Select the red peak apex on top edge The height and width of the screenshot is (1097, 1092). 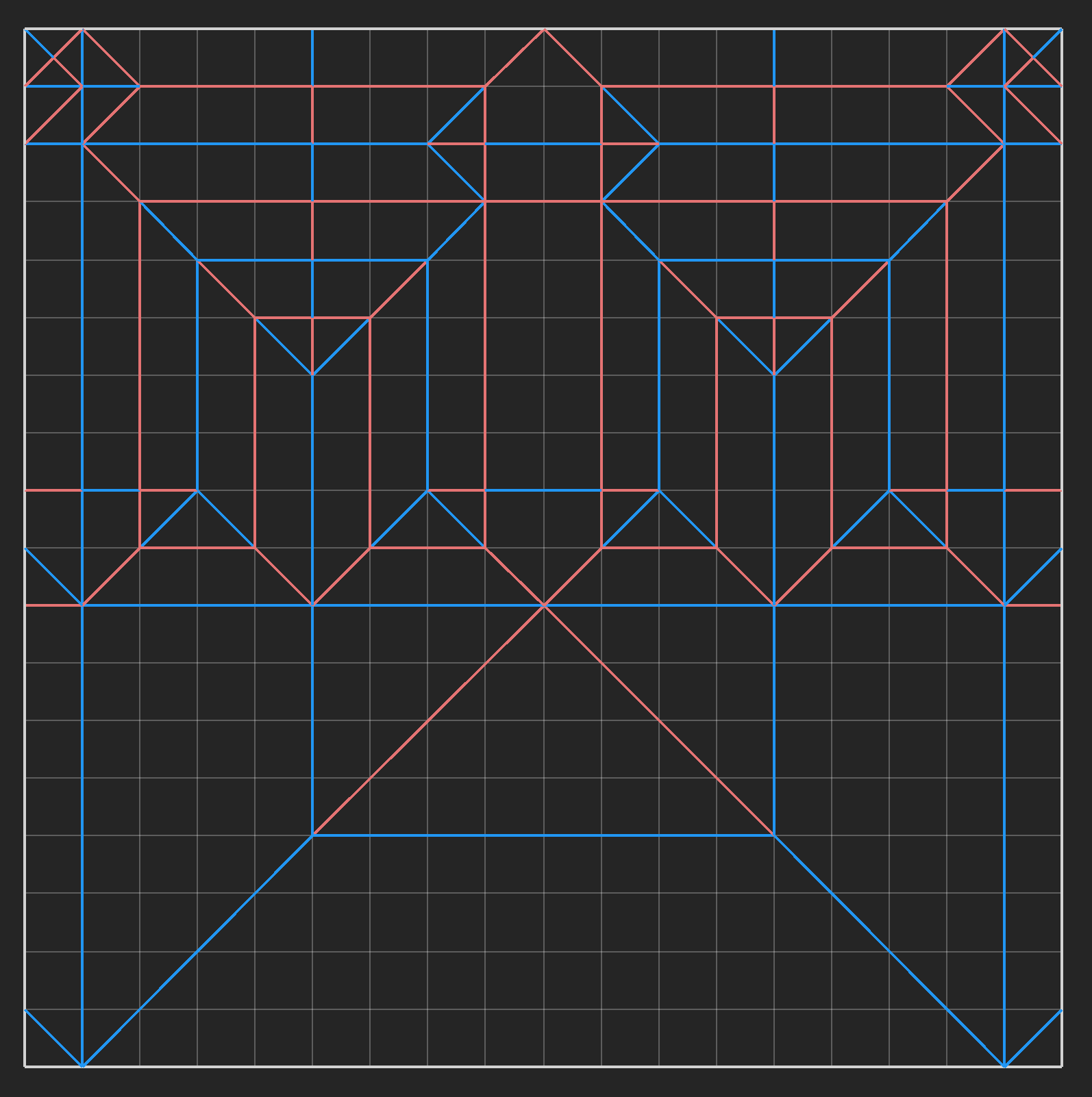point(544,29)
